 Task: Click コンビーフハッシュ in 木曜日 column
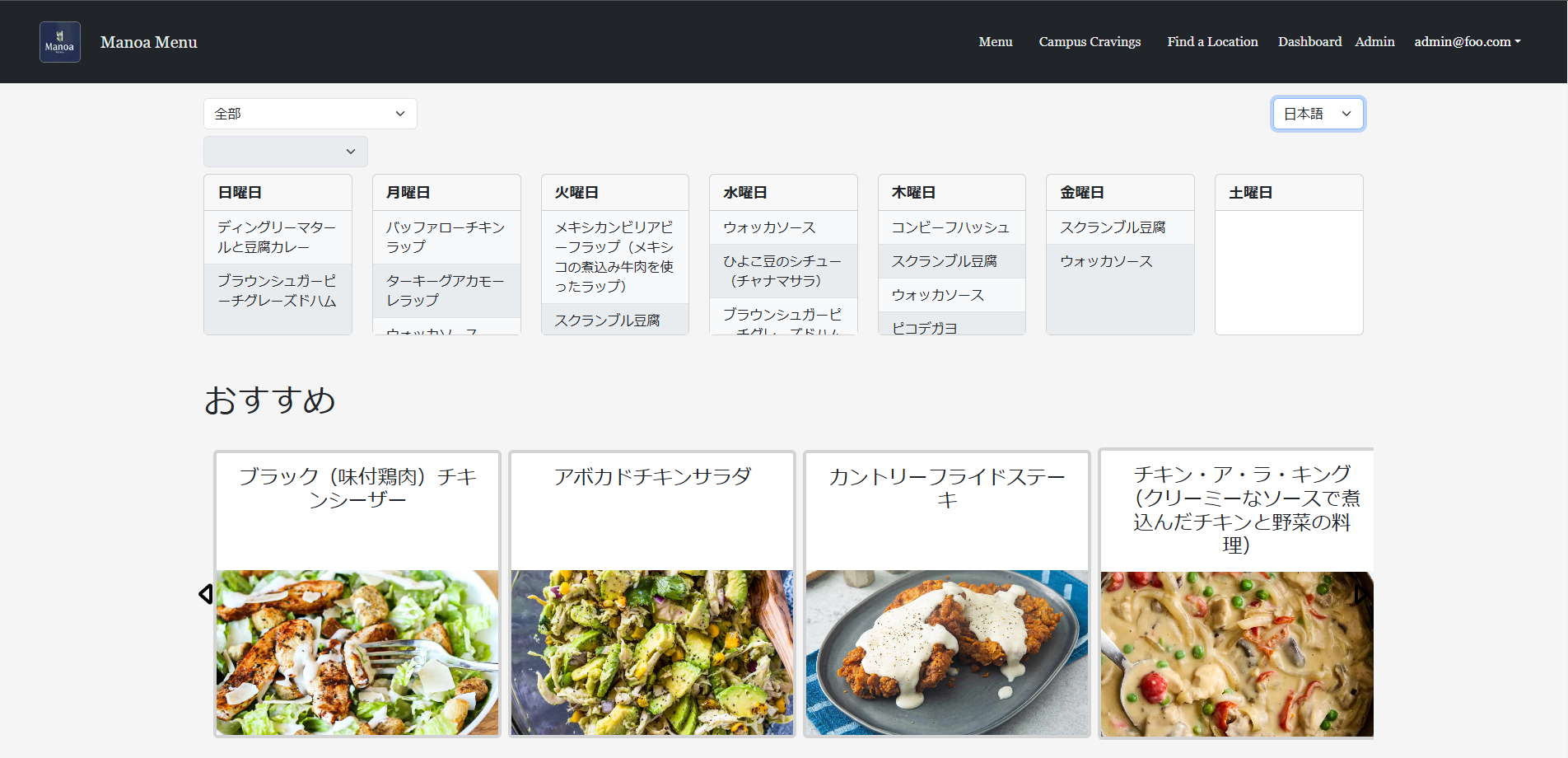click(x=950, y=227)
